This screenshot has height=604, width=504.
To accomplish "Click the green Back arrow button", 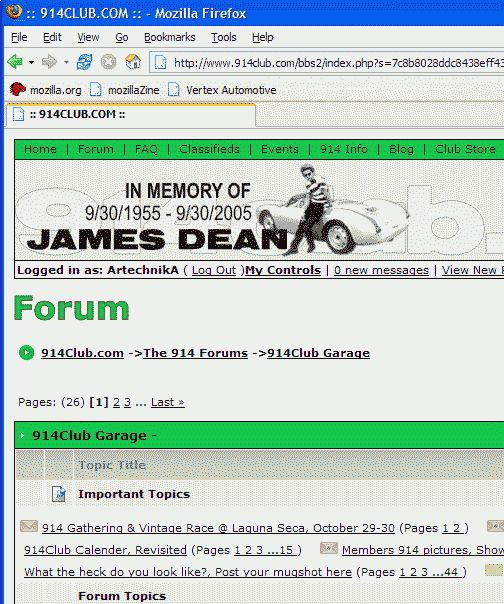I will [15, 62].
